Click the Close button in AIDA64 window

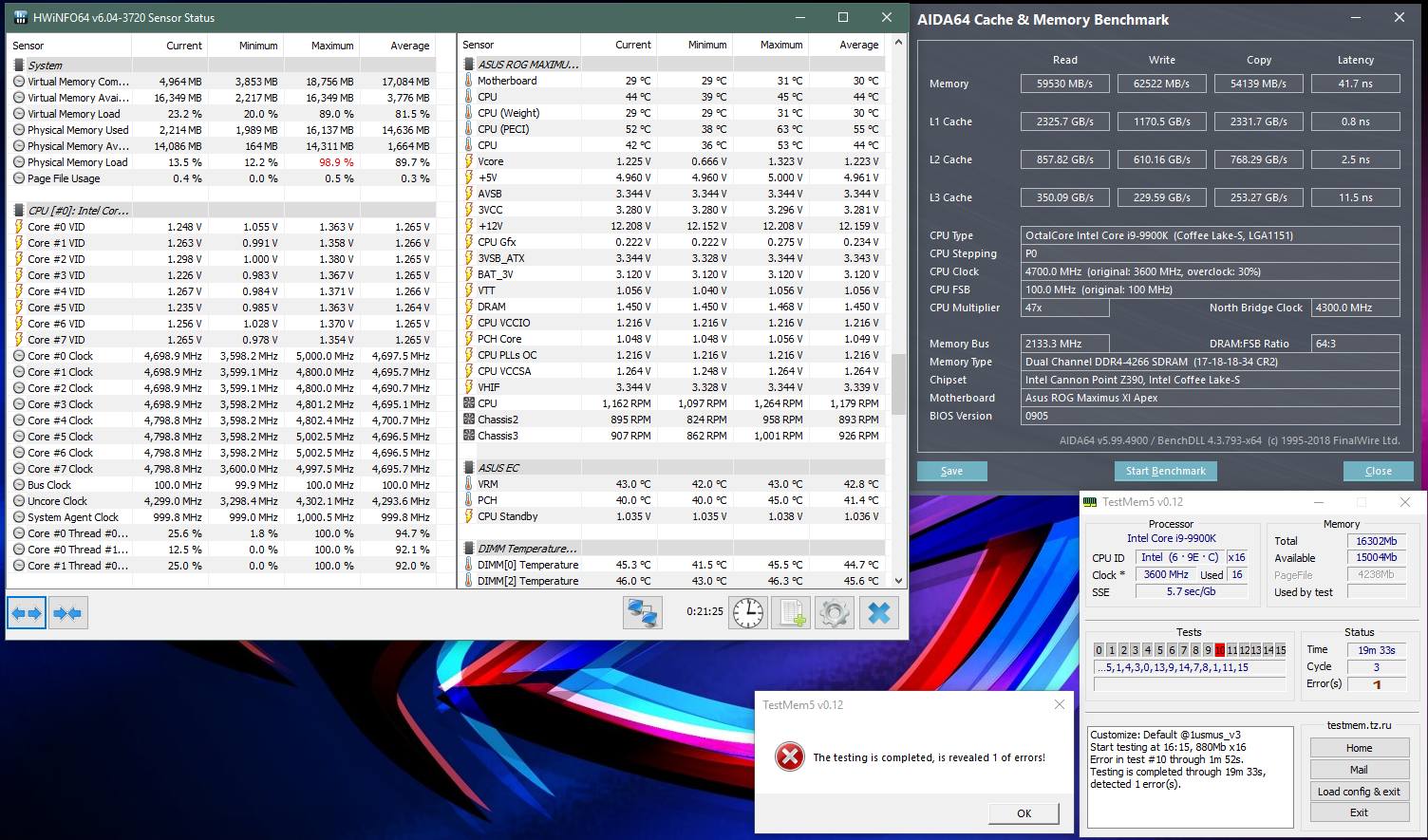pyautogui.click(x=1378, y=471)
